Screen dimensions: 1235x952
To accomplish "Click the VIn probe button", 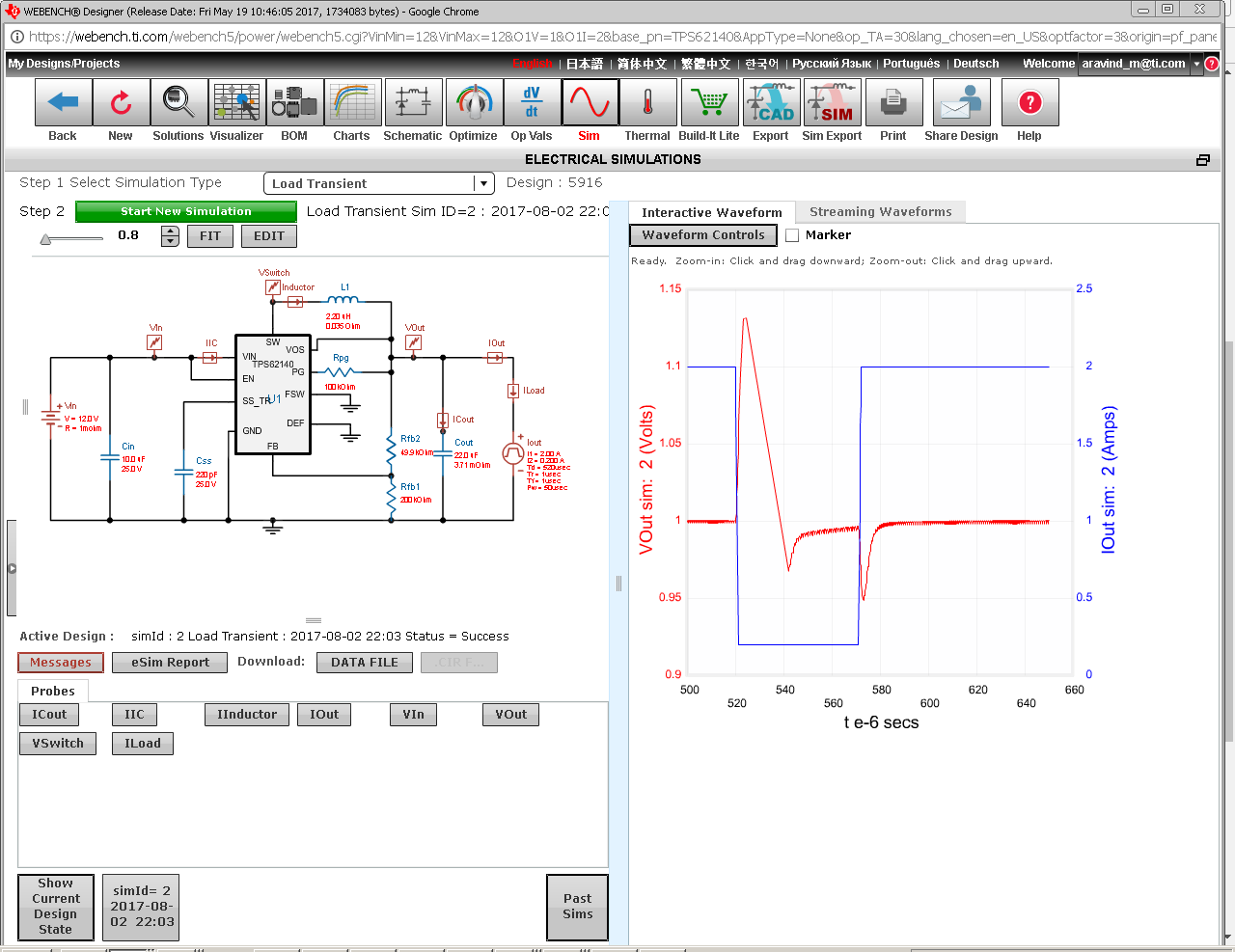I will (x=413, y=715).
